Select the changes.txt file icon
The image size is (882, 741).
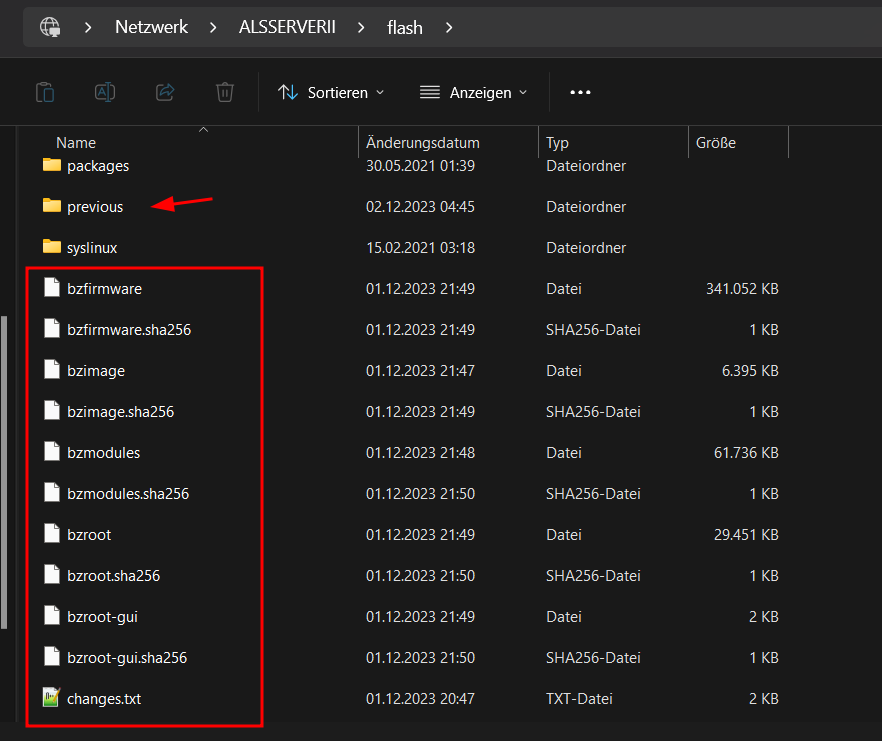coord(51,698)
